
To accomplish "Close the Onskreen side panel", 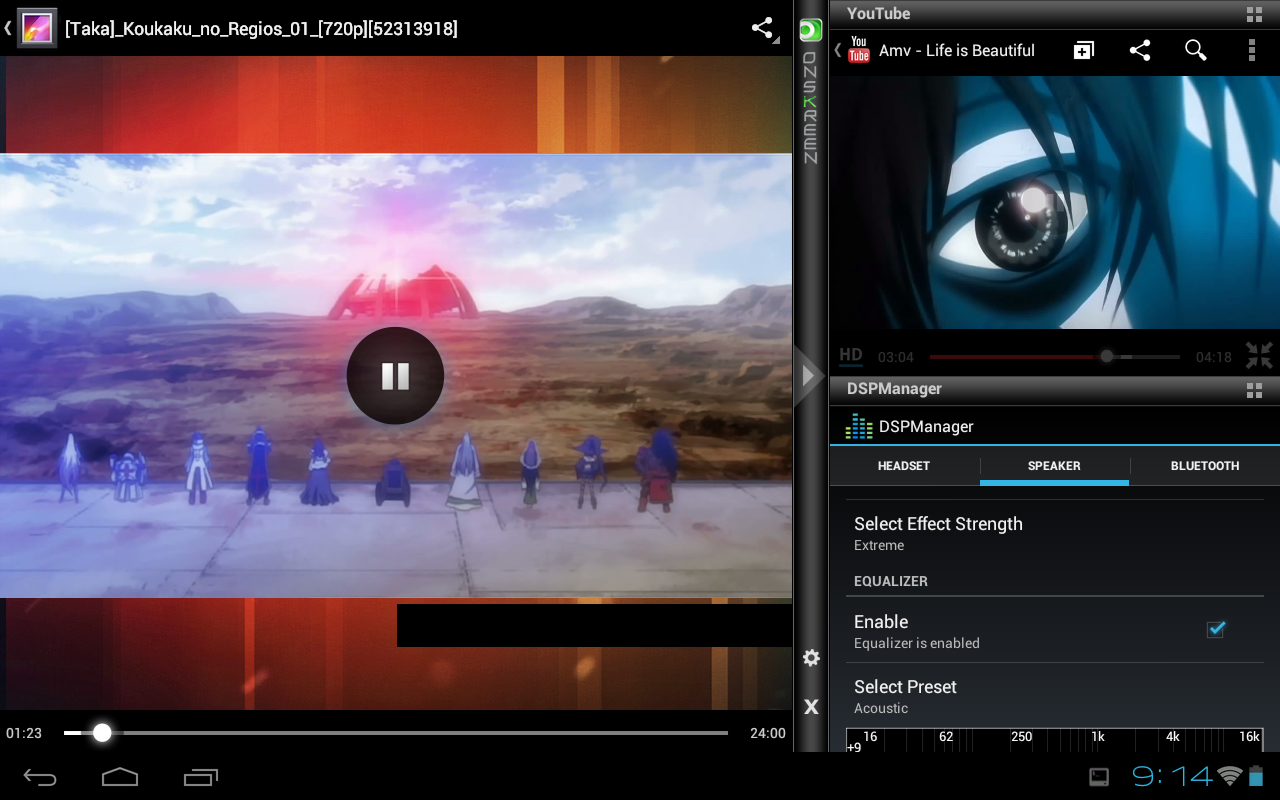I will [811, 707].
